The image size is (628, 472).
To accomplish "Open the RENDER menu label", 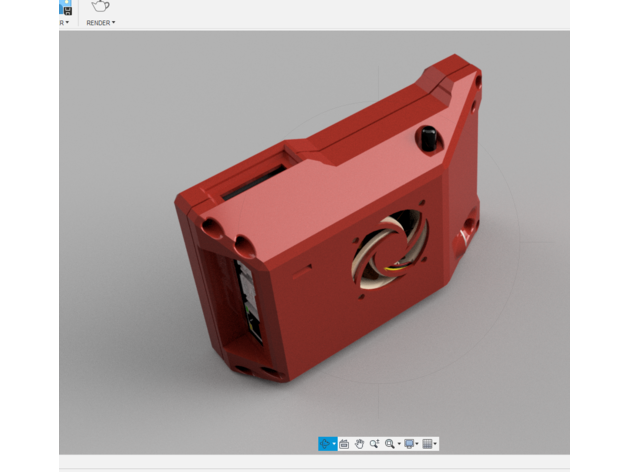I will coord(99,22).
